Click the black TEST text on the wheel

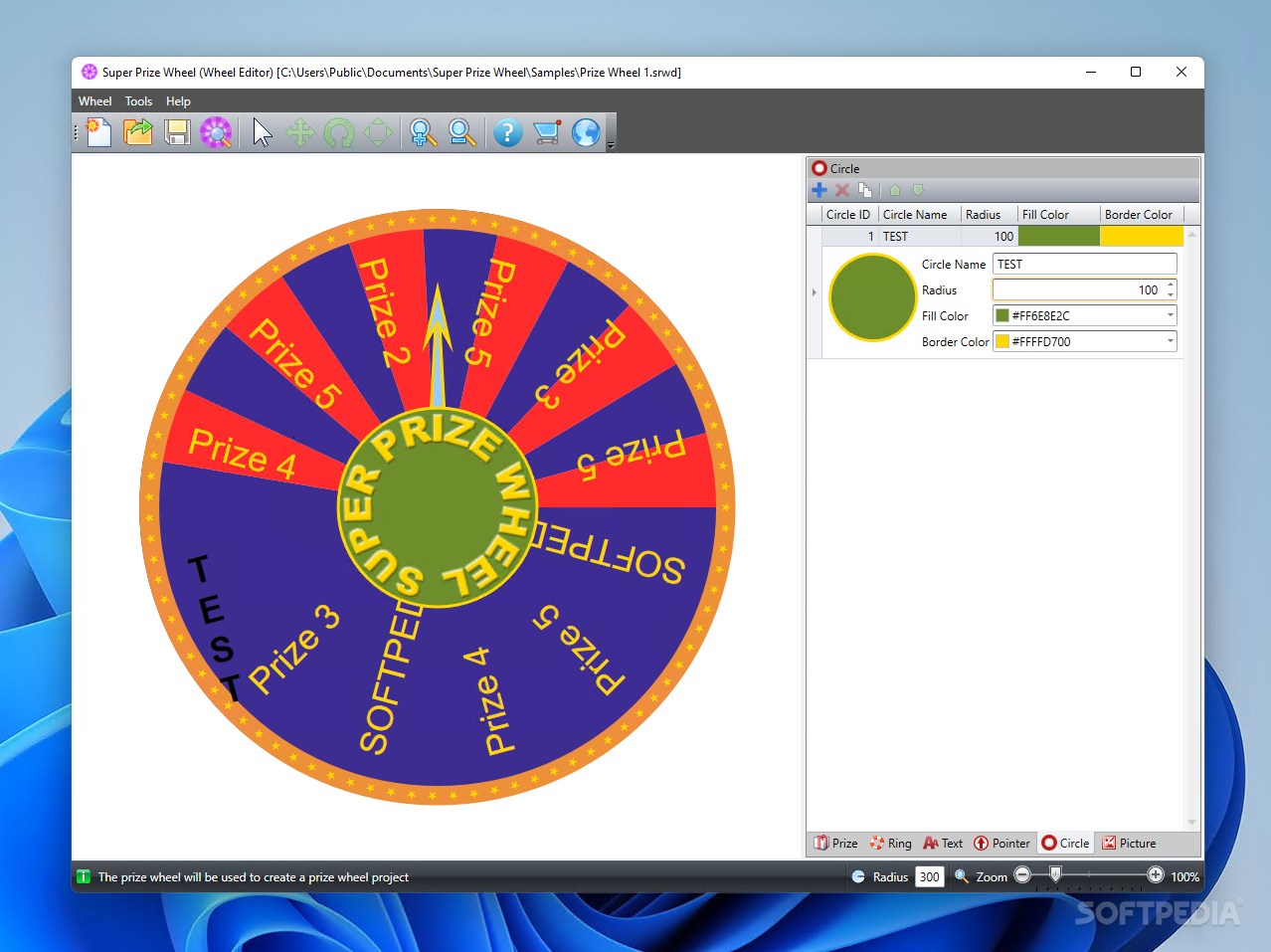pyautogui.click(x=217, y=630)
